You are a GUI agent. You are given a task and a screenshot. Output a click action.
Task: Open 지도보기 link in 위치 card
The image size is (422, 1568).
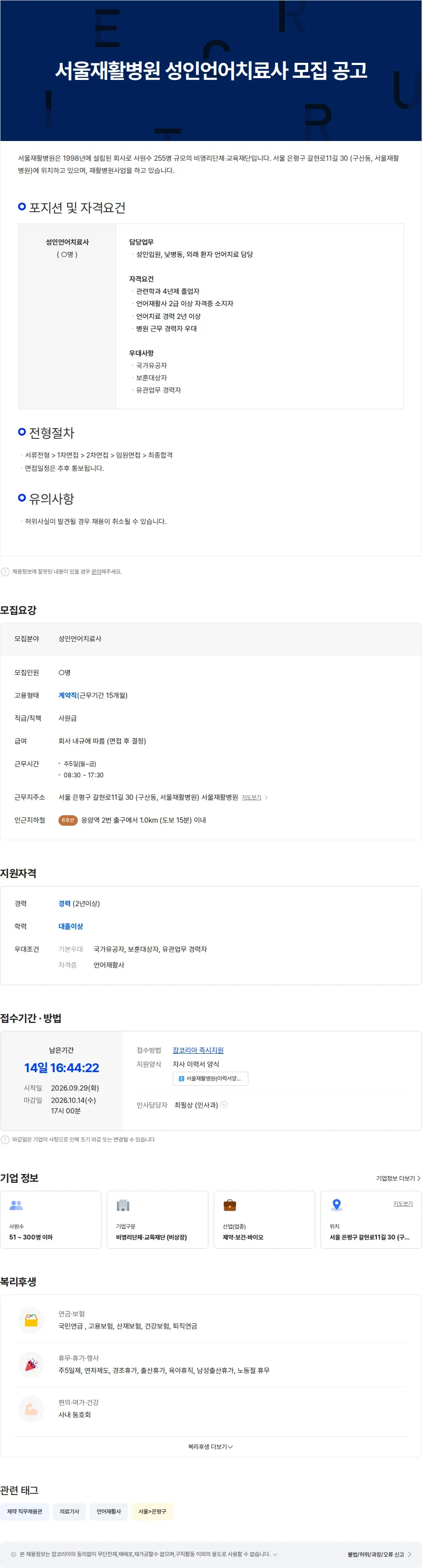coord(403,1203)
